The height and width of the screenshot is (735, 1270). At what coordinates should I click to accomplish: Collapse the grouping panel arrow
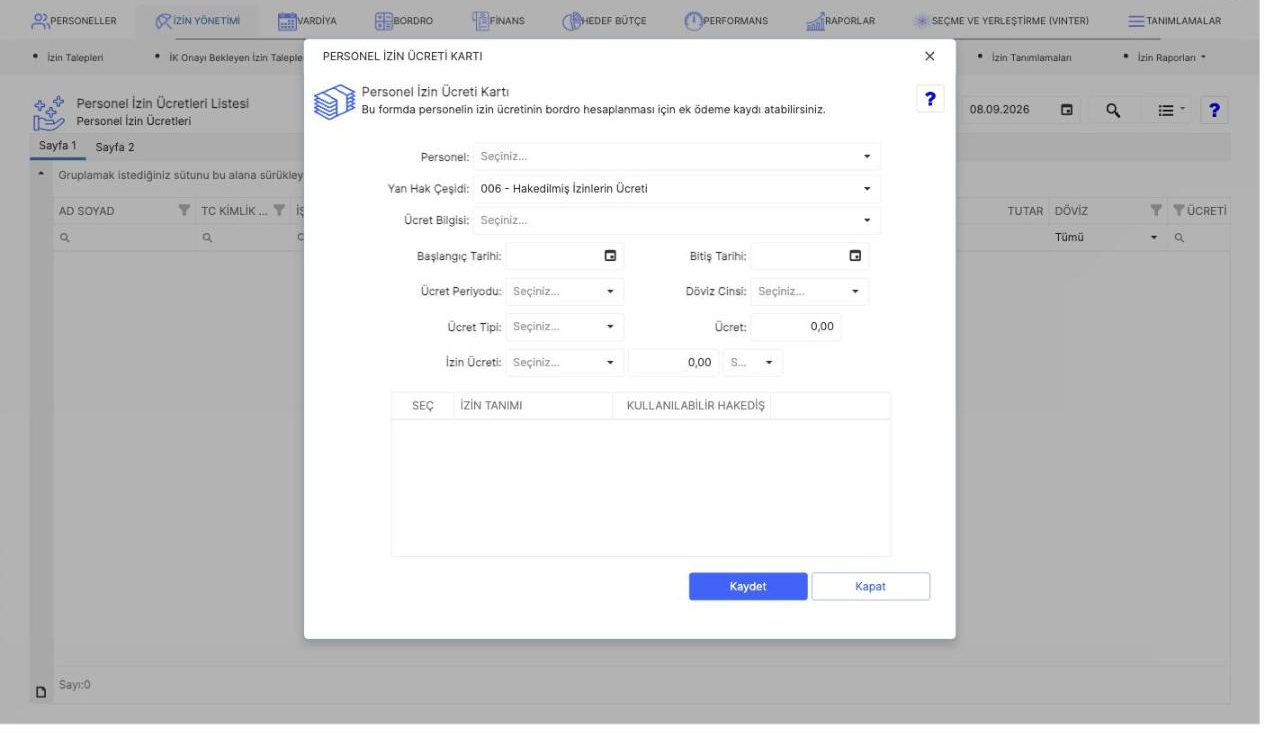40,176
